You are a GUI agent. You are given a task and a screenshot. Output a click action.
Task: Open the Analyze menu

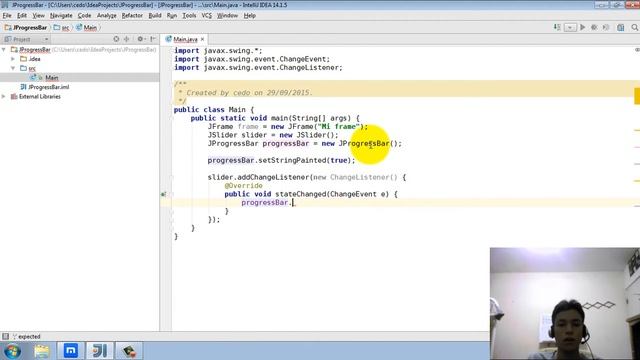coord(107,16)
